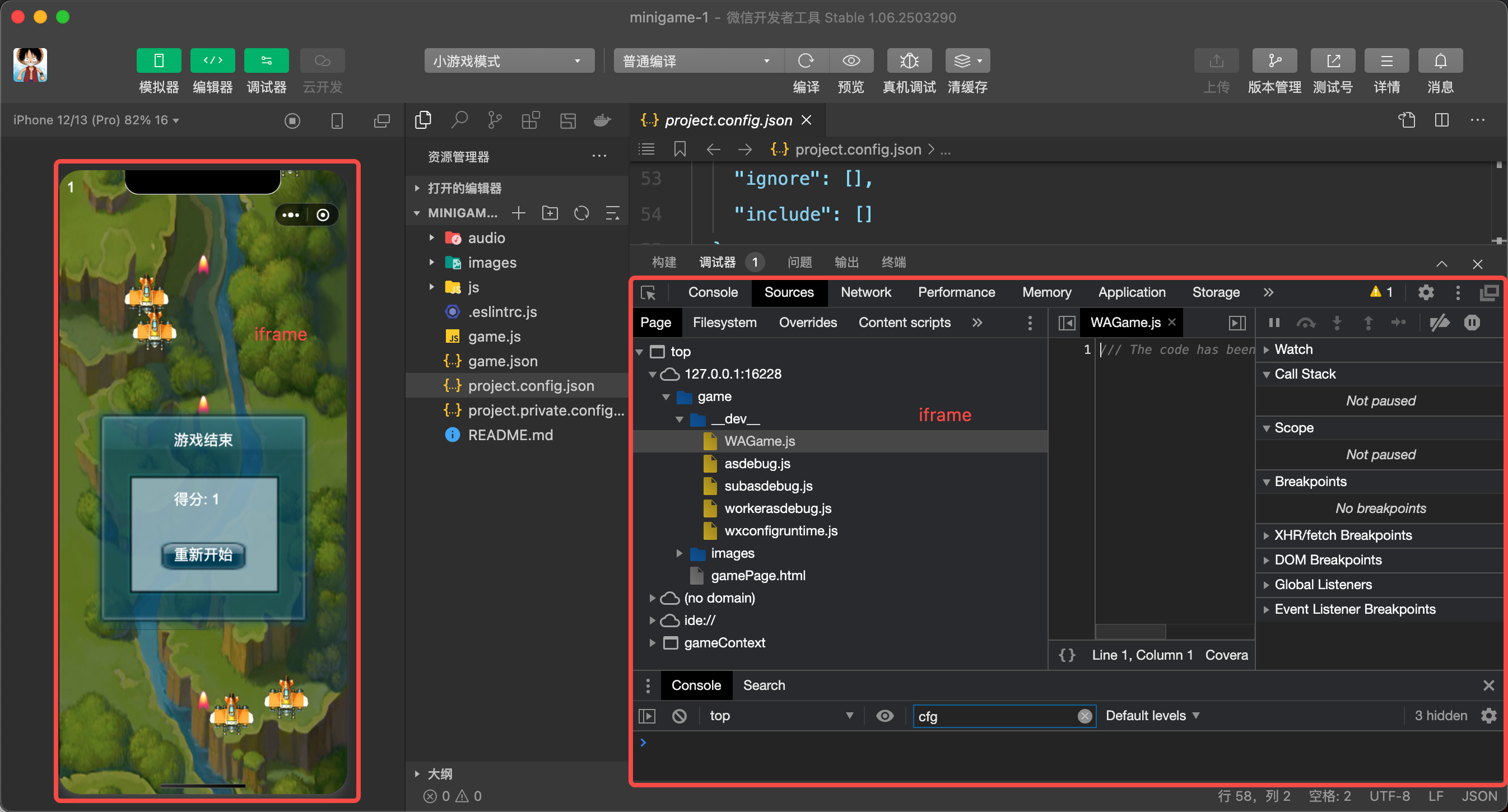Click the console filter field containing cfg

[x=995, y=716]
